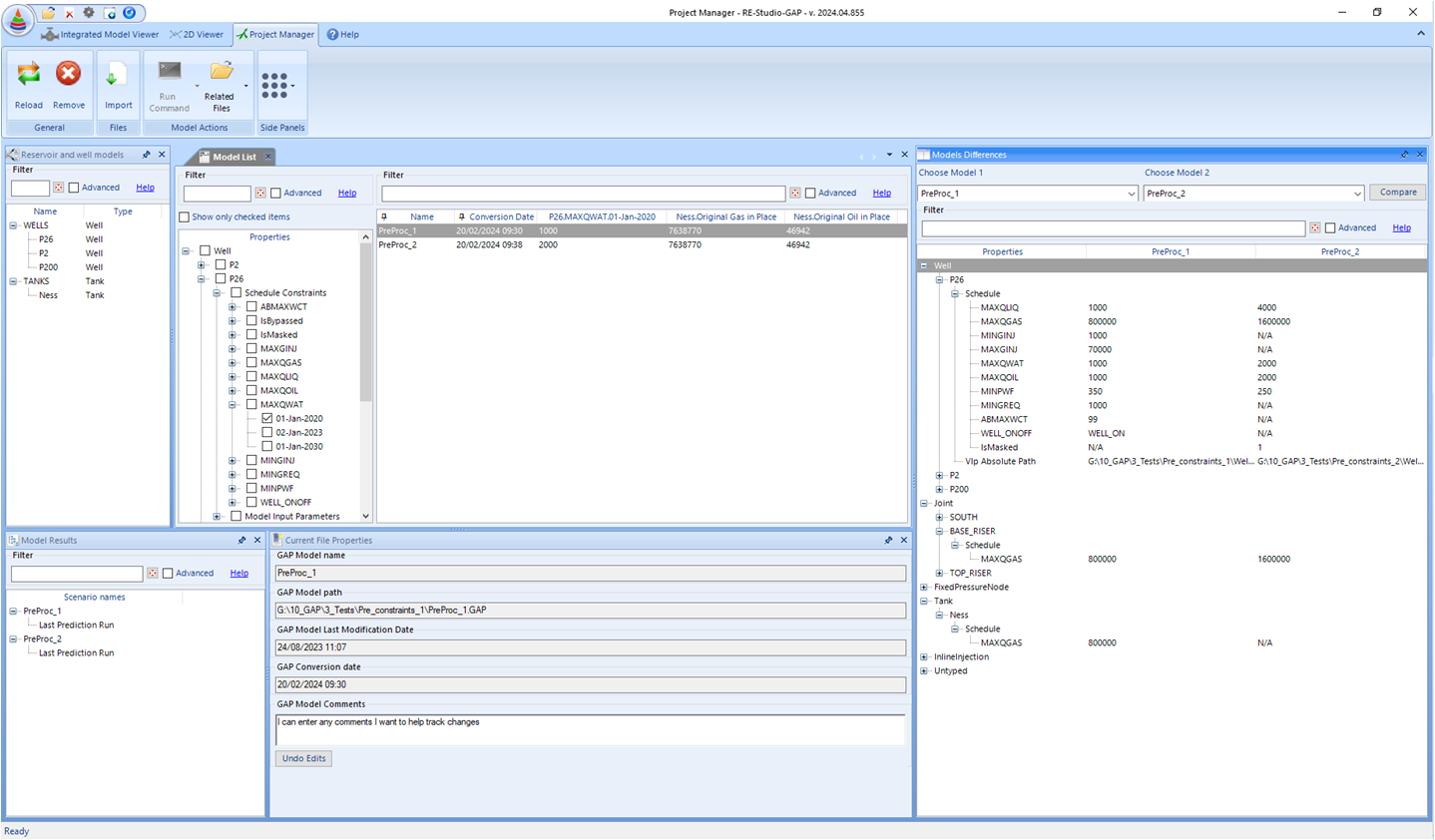The image size is (1435, 840).
Task: Click the red X quick-access icon
Action: 69,14
